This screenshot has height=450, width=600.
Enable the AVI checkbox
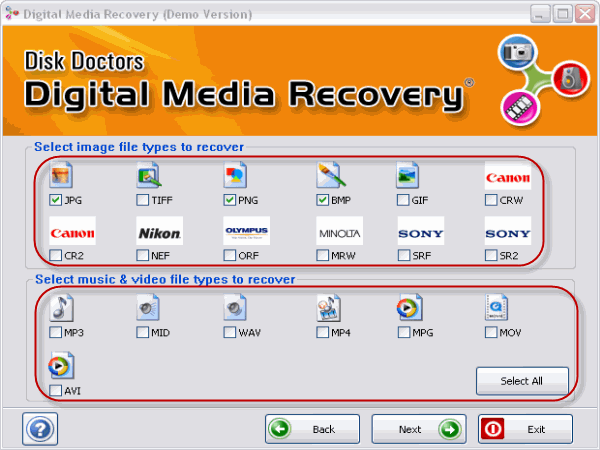[x=55, y=390]
